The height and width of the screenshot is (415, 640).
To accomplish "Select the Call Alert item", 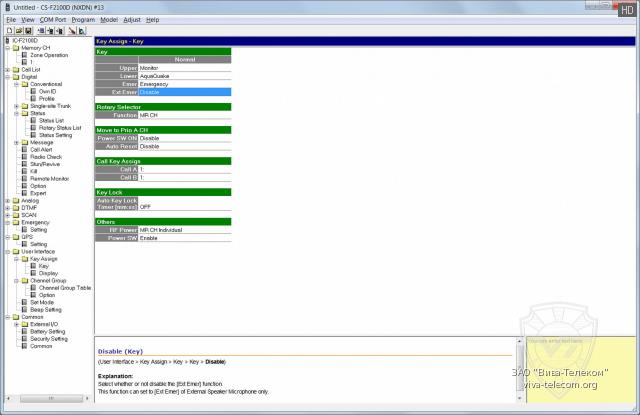I will coord(41,150).
